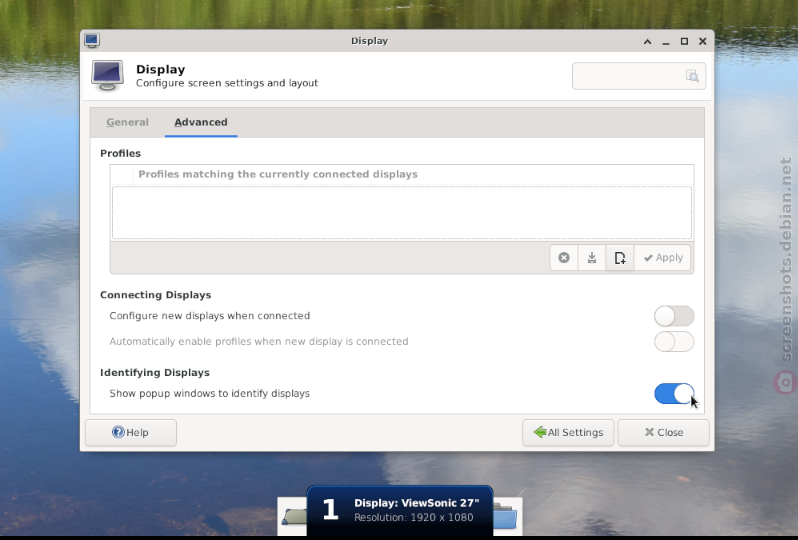This screenshot has height=540, width=798.
Task: Roll up window using titlebar arrow
Action: click(647, 41)
